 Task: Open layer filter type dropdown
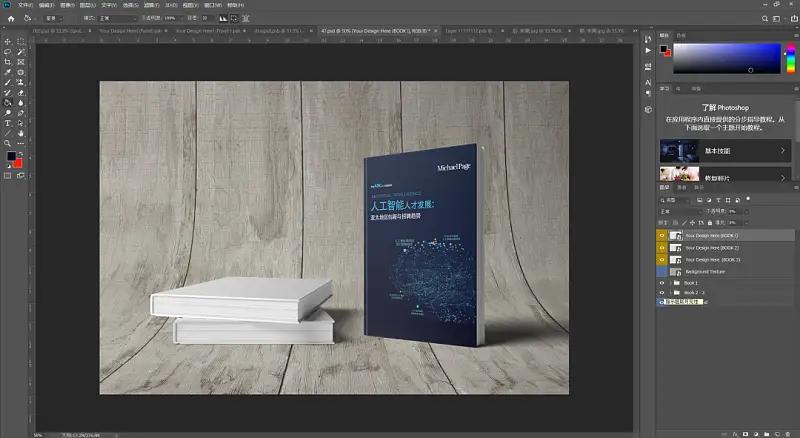674,200
